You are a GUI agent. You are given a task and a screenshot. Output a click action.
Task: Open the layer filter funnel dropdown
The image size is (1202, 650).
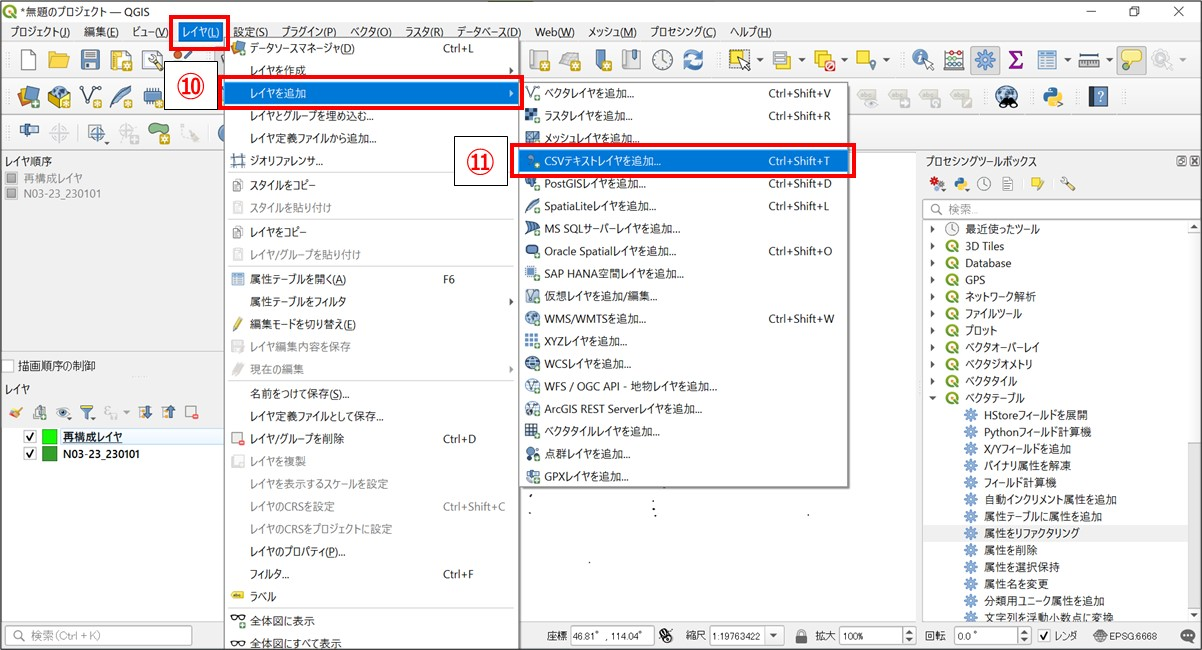click(x=90, y=411)
